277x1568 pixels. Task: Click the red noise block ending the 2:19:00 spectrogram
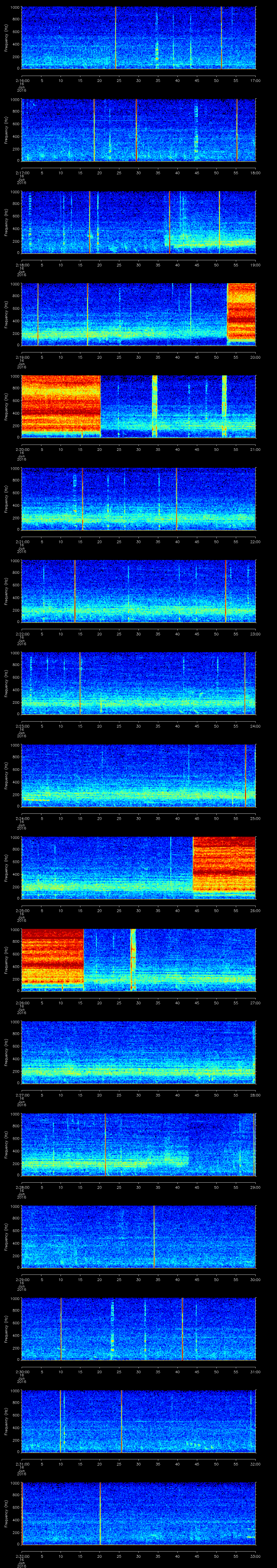(241, 314)
